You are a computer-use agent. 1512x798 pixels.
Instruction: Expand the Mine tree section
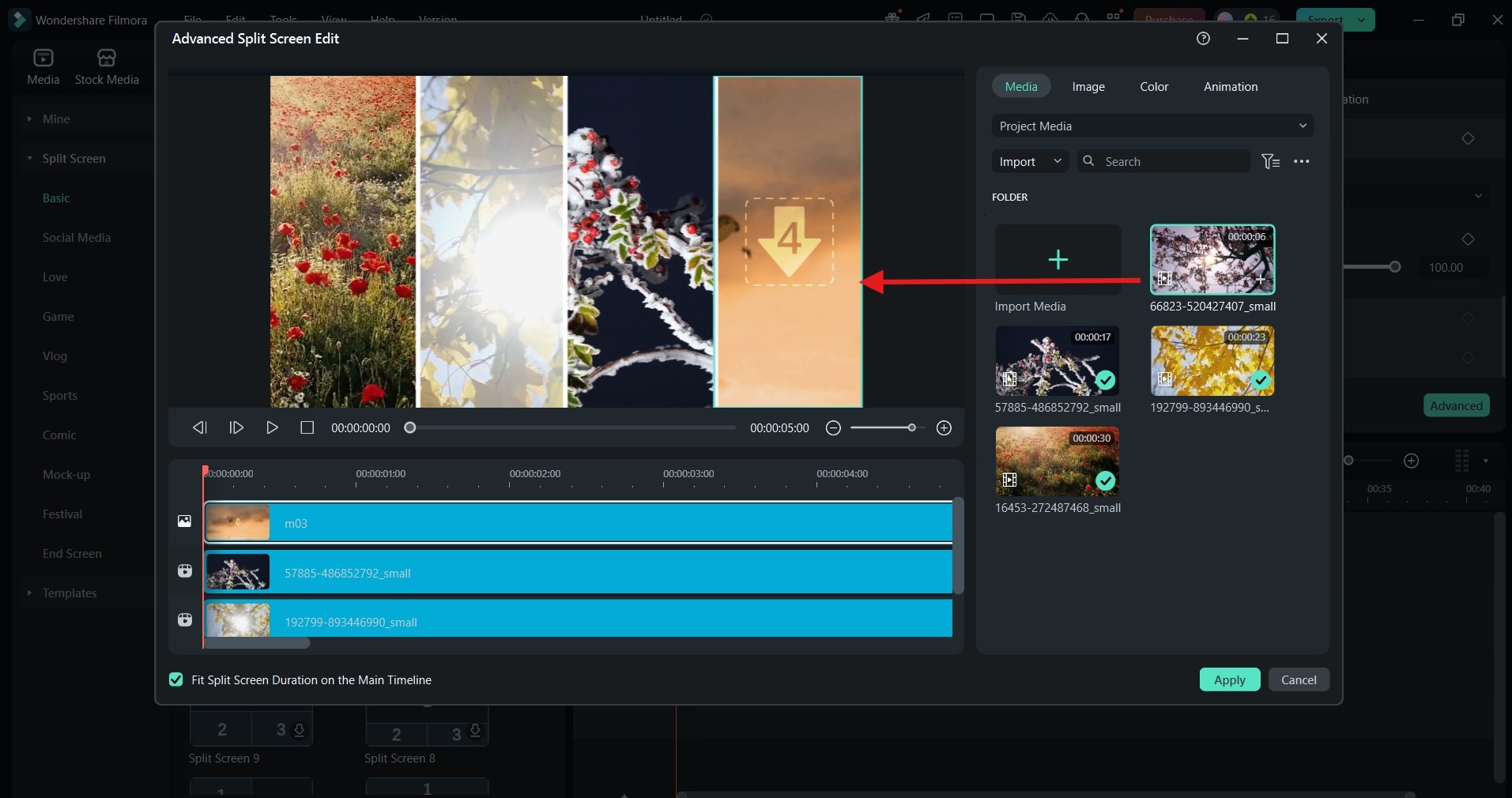[29, 119]
